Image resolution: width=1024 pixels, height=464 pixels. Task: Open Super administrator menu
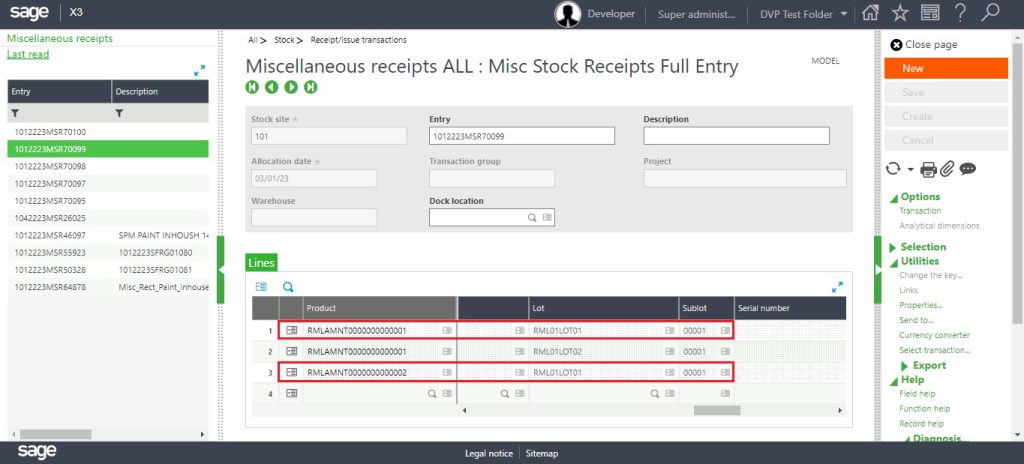point(696,14)
